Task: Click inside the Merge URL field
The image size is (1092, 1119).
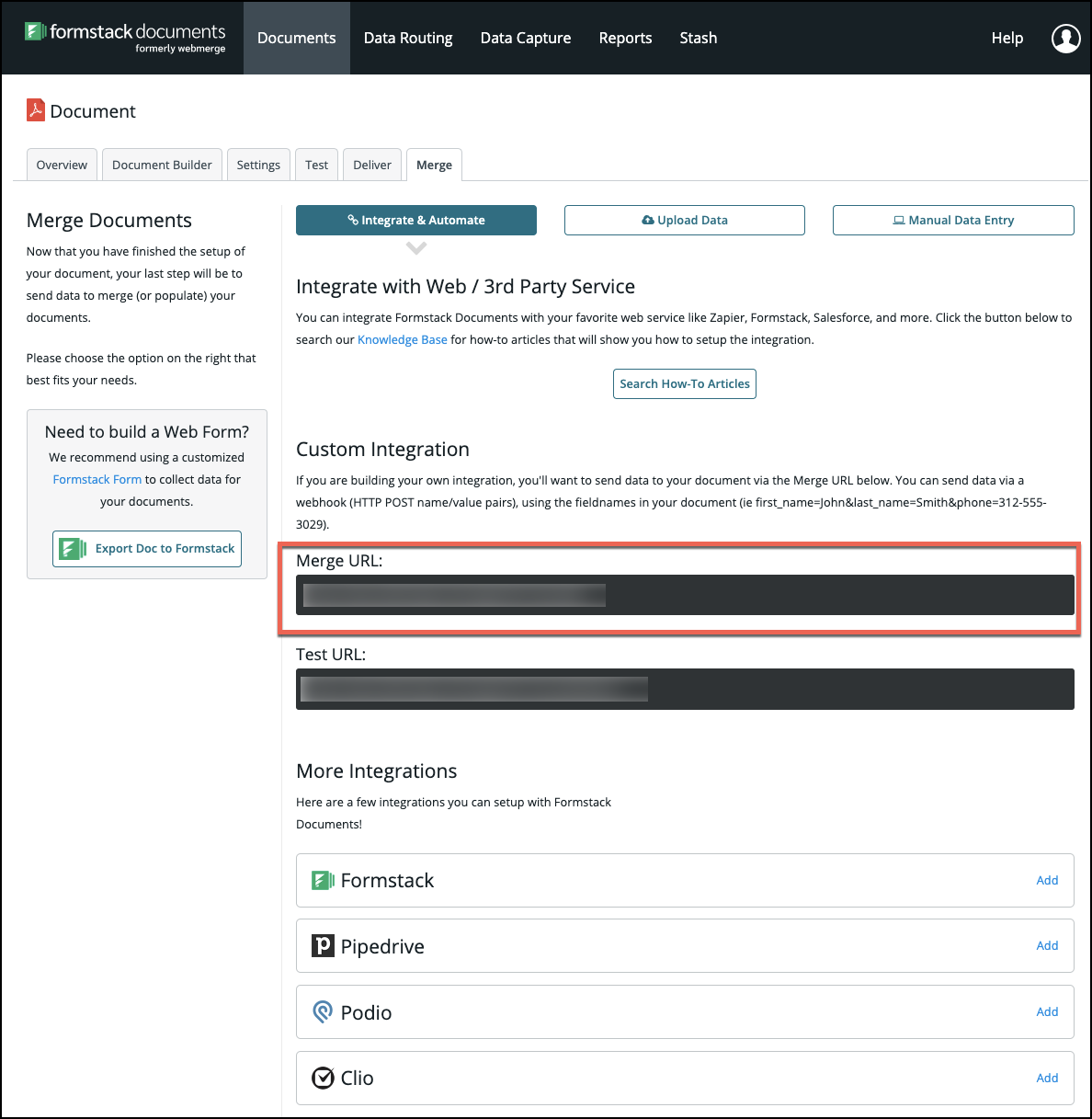Action: (x=685, y=595)
